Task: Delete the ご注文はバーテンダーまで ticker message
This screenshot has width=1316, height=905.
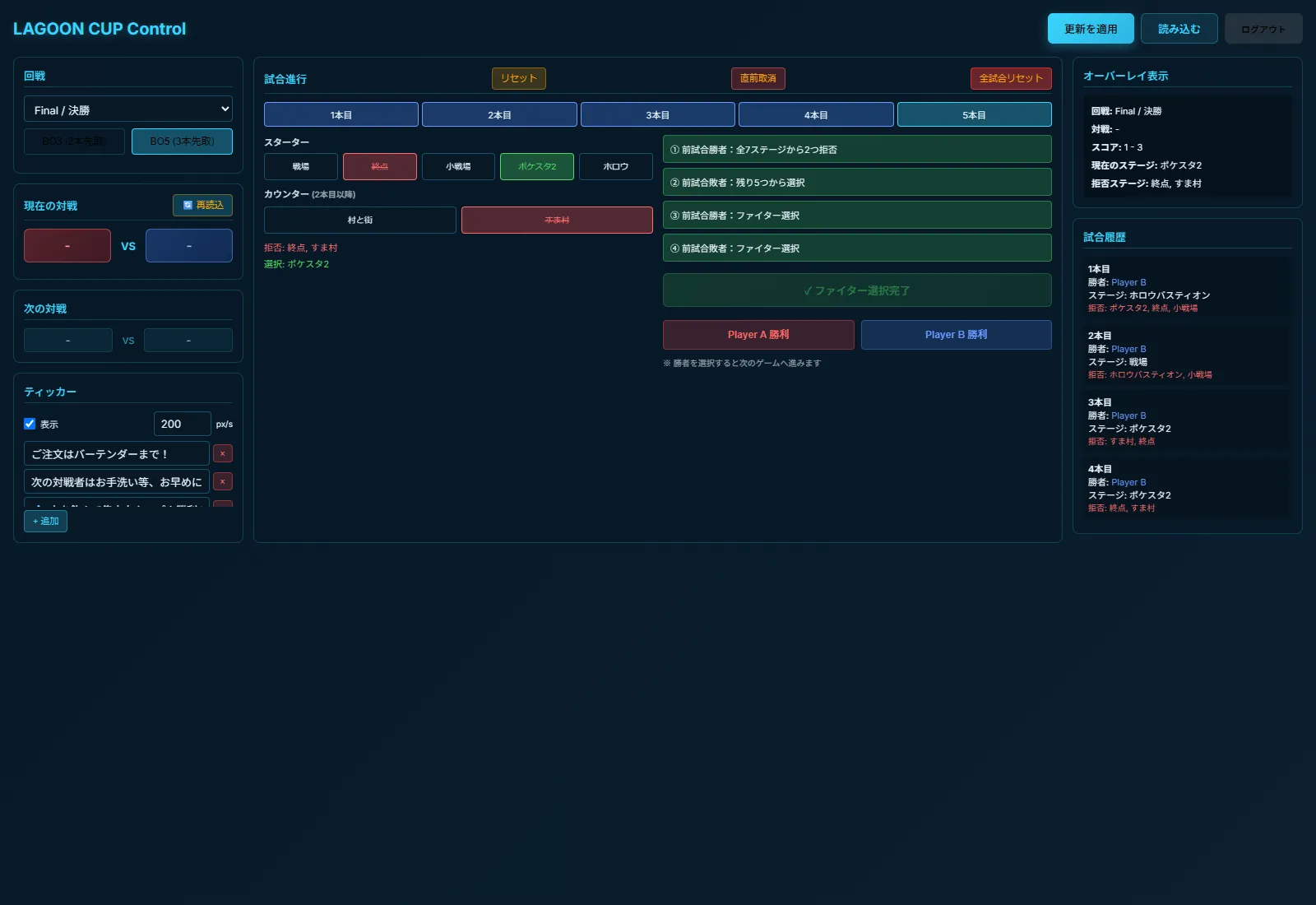Action: [x=222, y=453]
